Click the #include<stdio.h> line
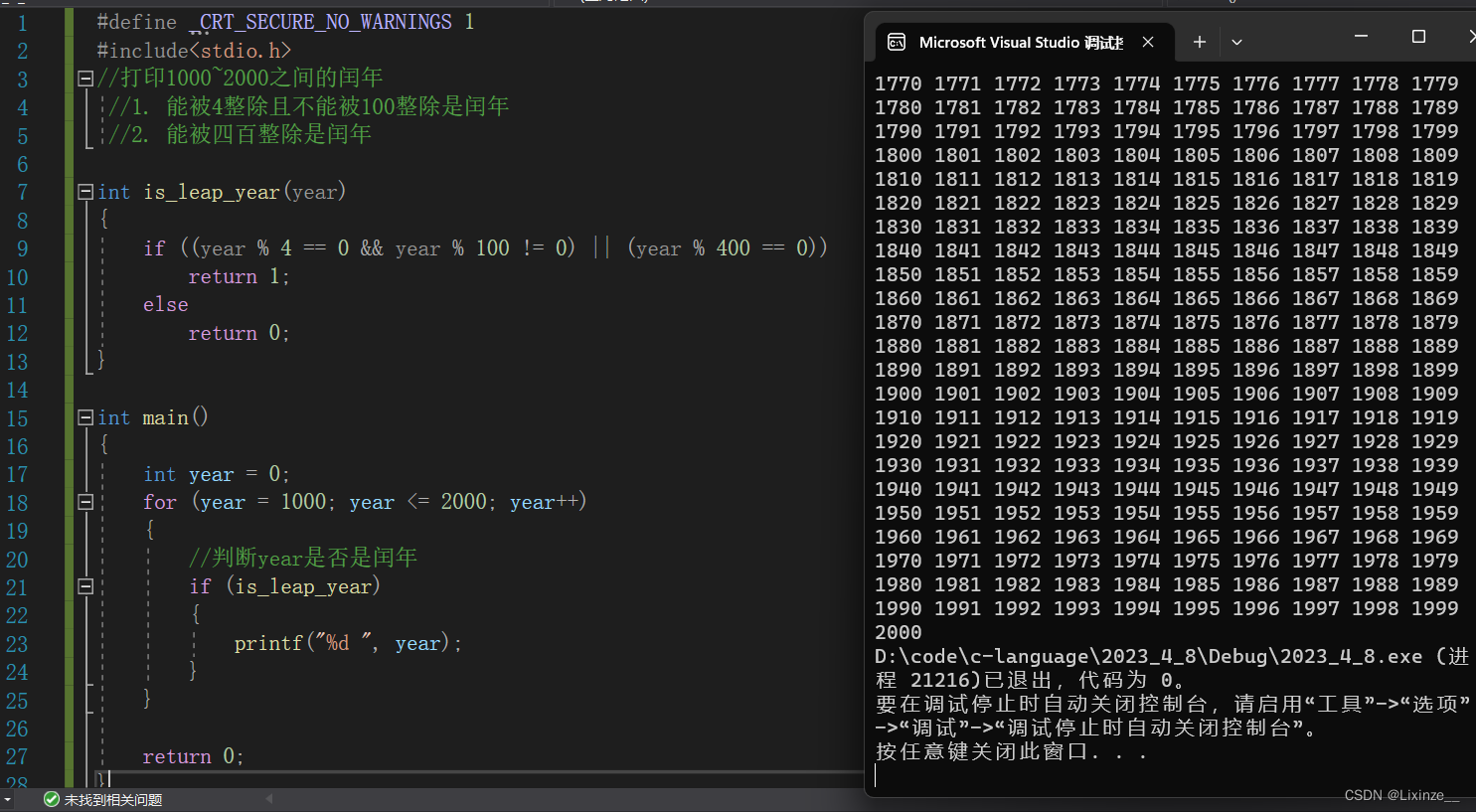The image size is (1476, 812). [194, 50]
